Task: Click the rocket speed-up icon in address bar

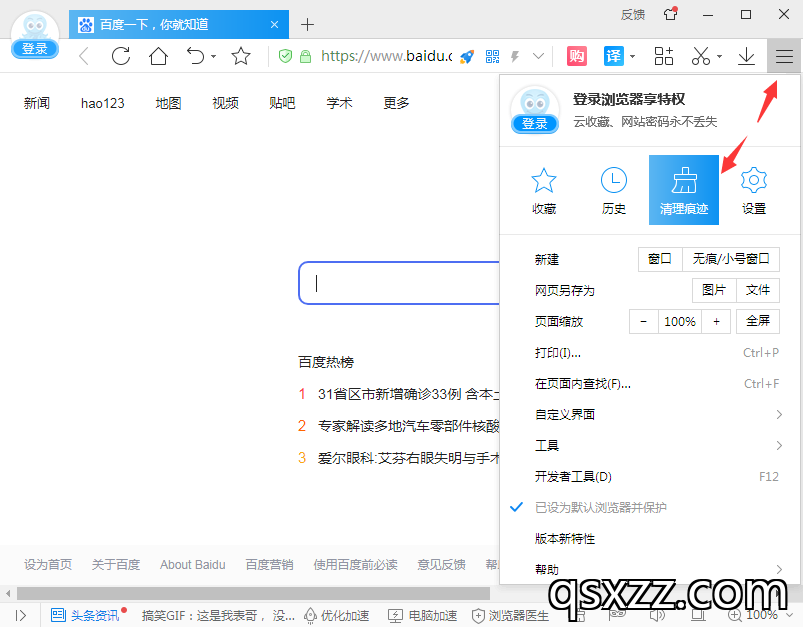Action: [x=467, y=56]
